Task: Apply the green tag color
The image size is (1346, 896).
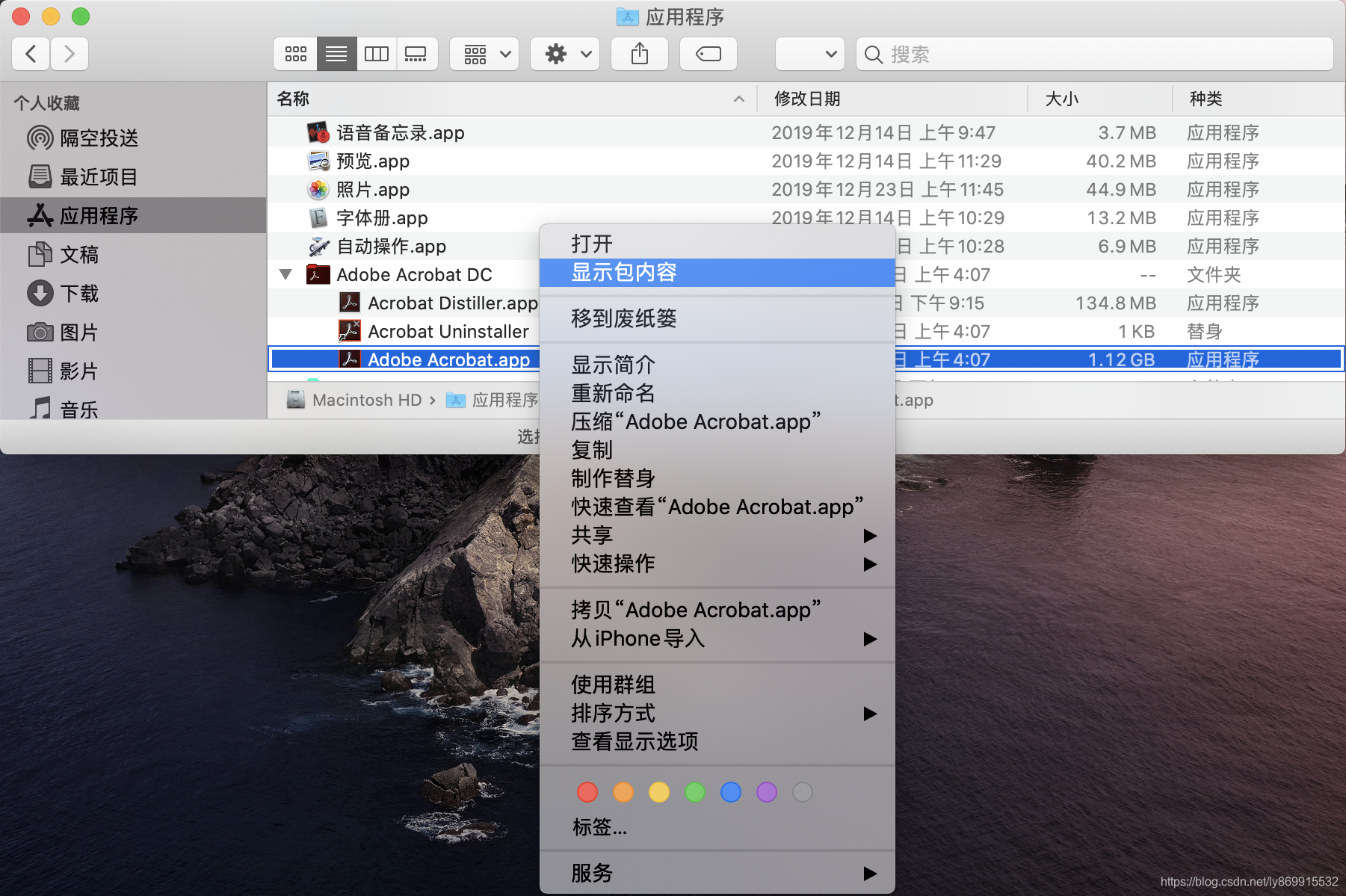Action: (x=695, y=792)
